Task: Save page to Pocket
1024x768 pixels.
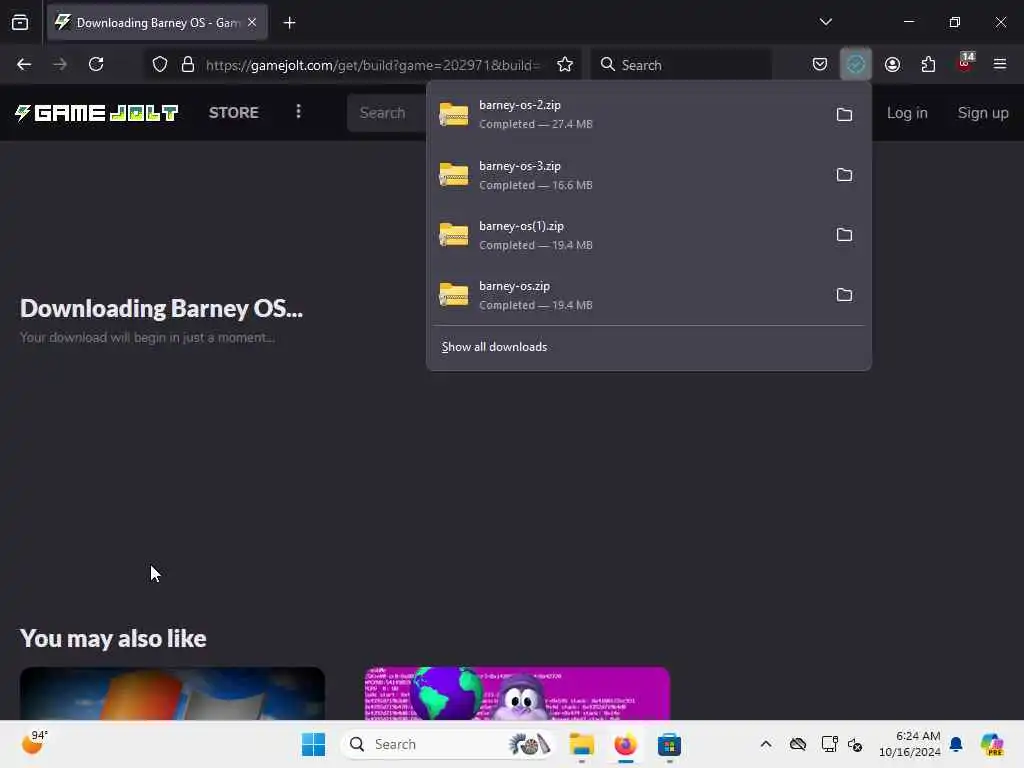Action: click(x=820, y=64)
